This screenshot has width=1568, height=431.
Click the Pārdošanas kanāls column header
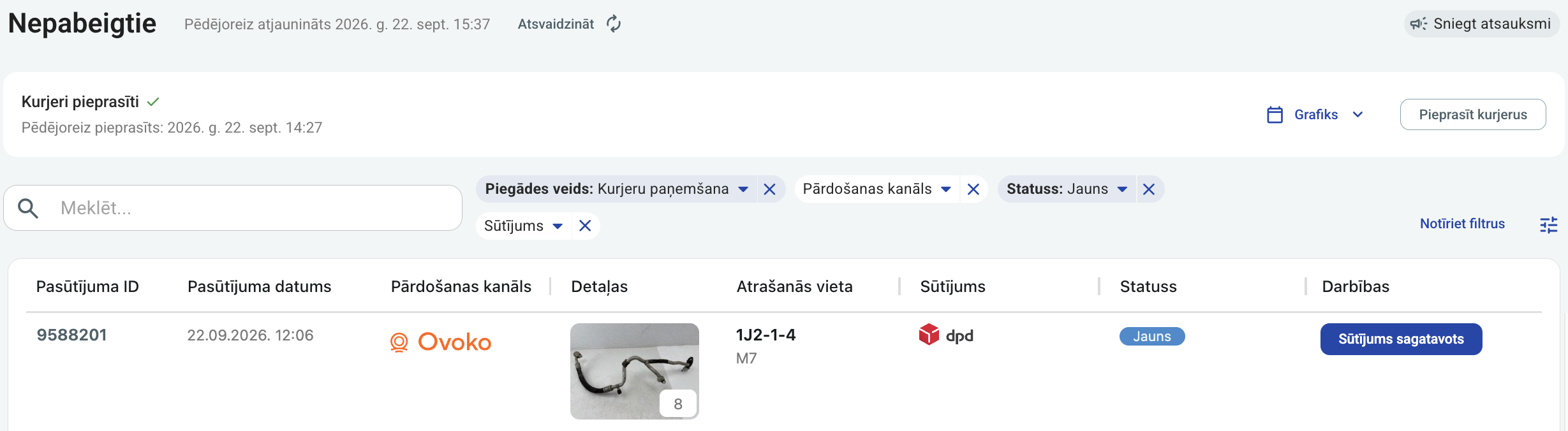[x=461, y=287]
